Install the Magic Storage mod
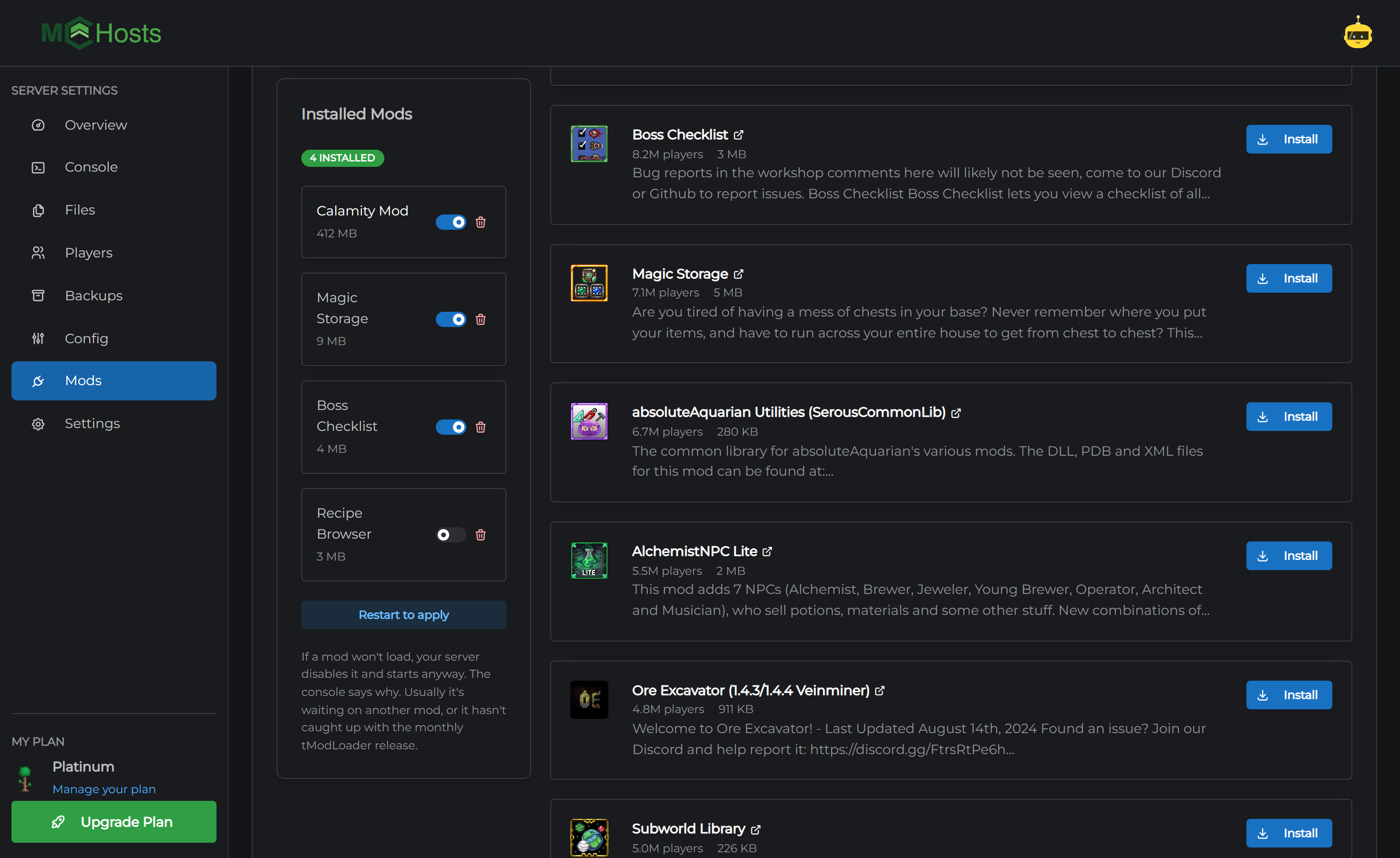The image size is (1400, 858). coord(1288,278)
